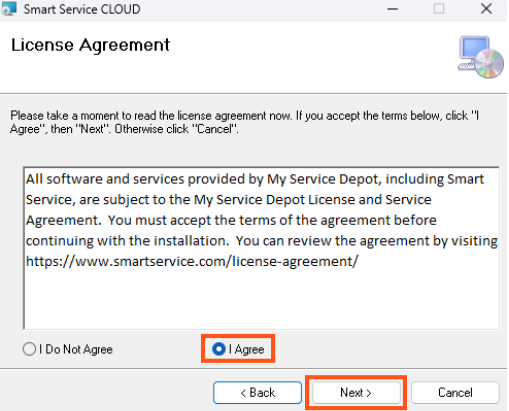Click the installer disc icon in the header
The image size is (509, 411).
pyautogui.click(x=481, y=57)
